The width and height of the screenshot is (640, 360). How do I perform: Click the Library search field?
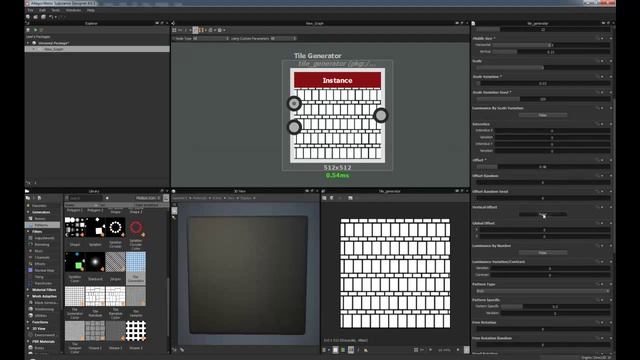[x=84, y=198]
